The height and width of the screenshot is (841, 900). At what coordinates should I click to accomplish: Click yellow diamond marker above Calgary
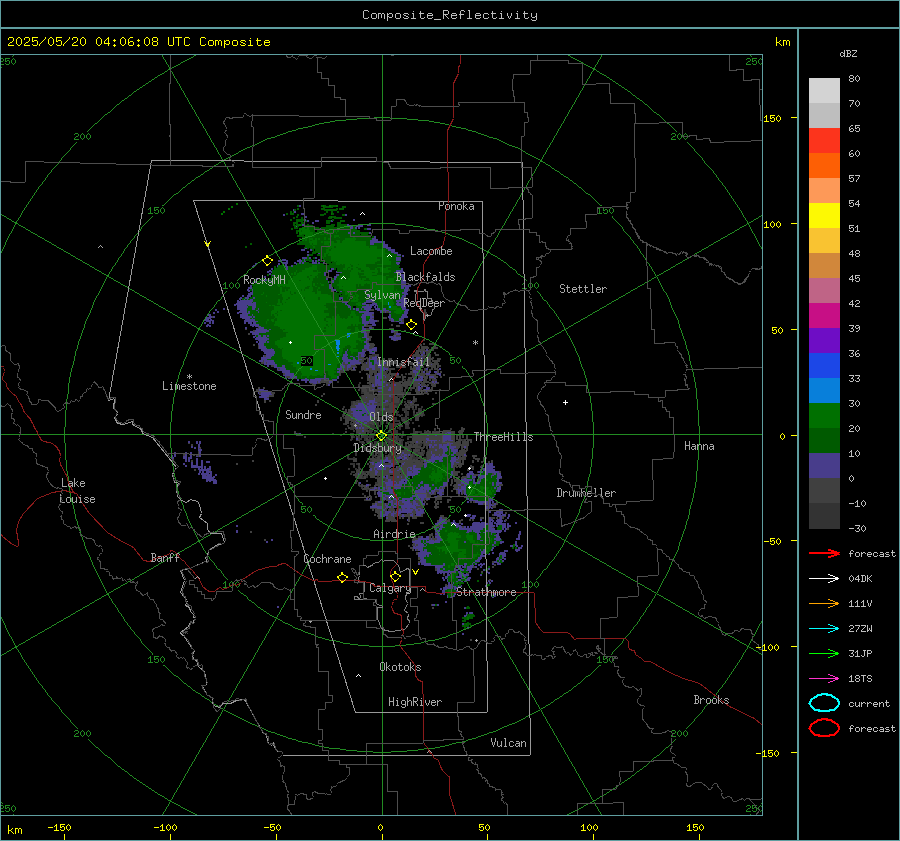(395, 576)
